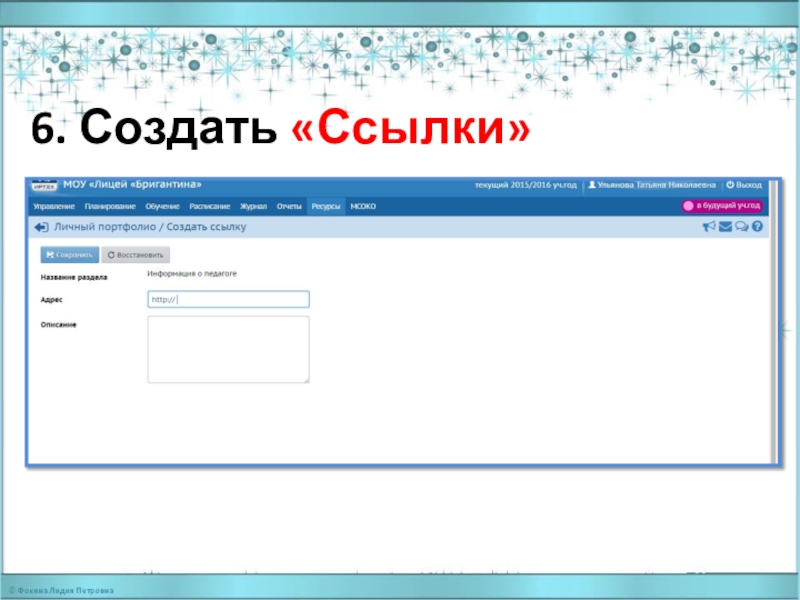Screen dimensions: 800x600
Task: Click the Название раздела label
Action: coord(74,278)
